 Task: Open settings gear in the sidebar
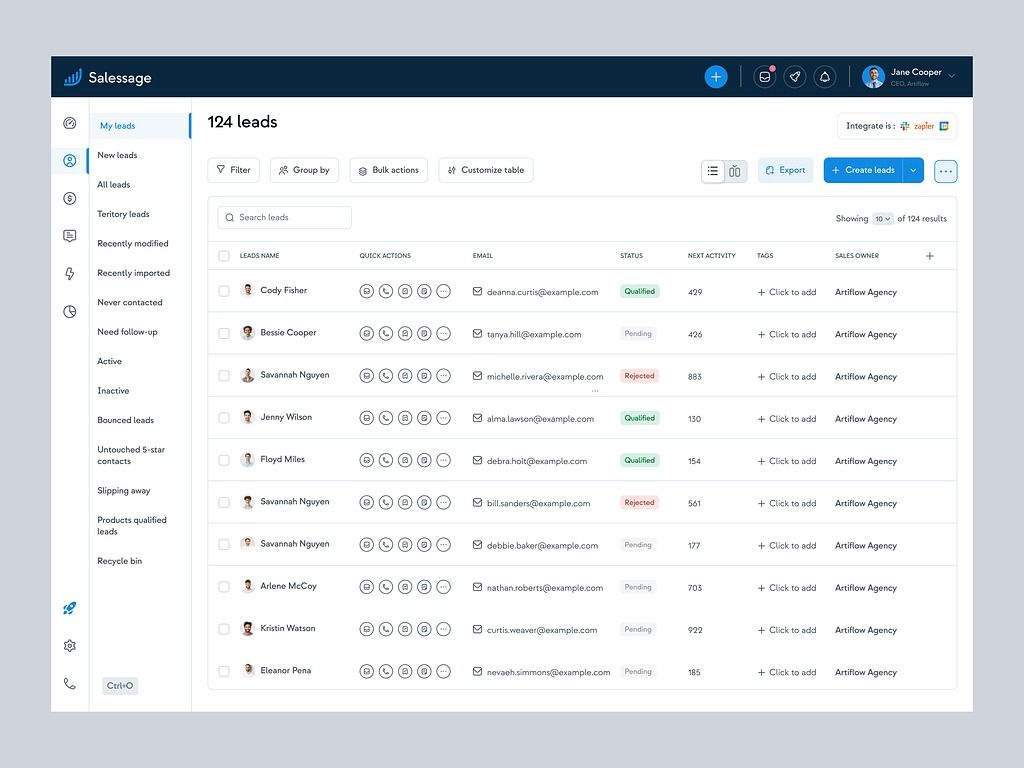point(69,645)
